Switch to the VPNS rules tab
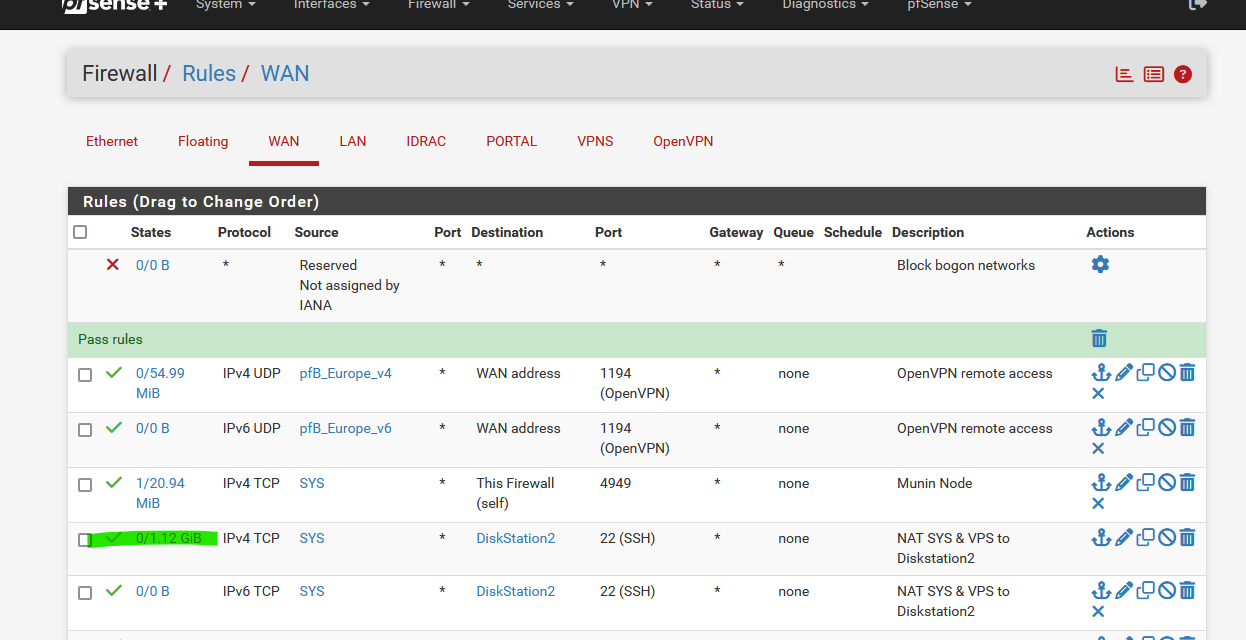The width and height of the screenshot is (1246, 640). click(595, 141)
